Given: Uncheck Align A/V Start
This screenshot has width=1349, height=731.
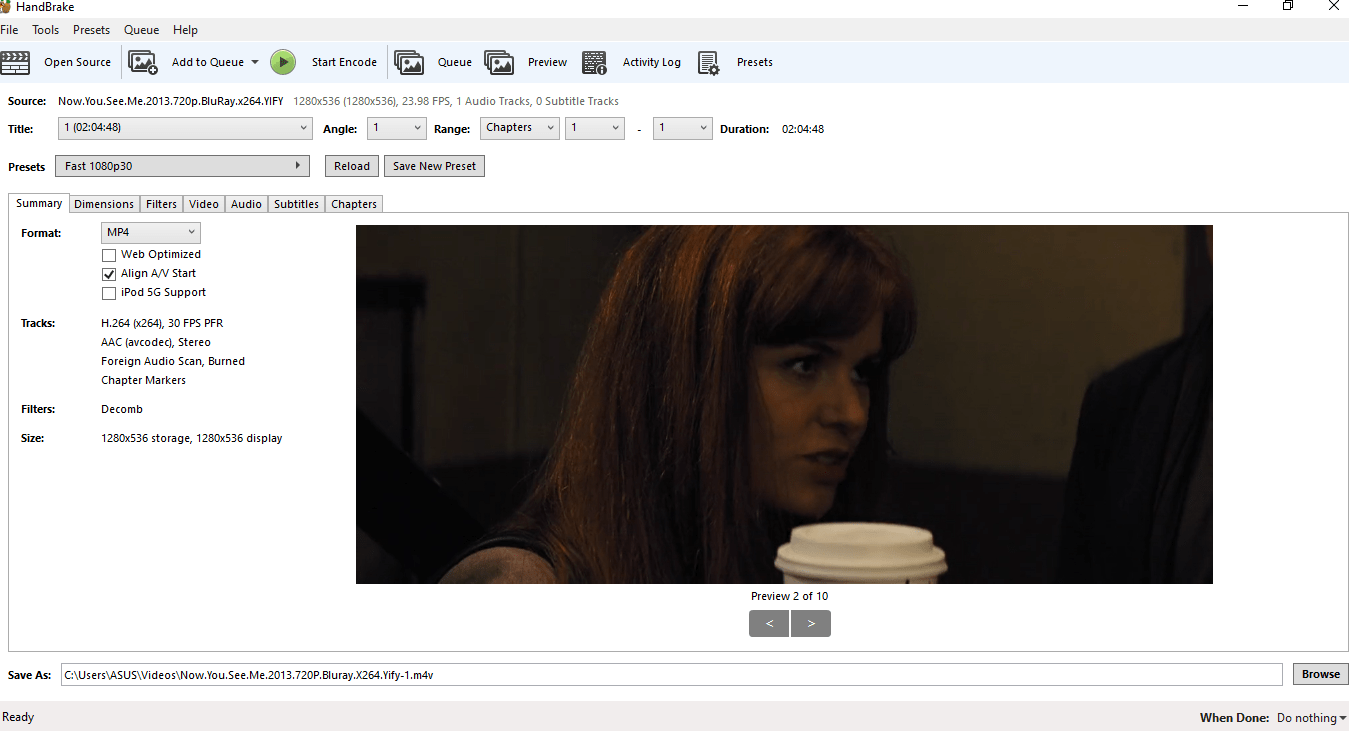Looking at the screenshot, I should (x=109, y=273).
